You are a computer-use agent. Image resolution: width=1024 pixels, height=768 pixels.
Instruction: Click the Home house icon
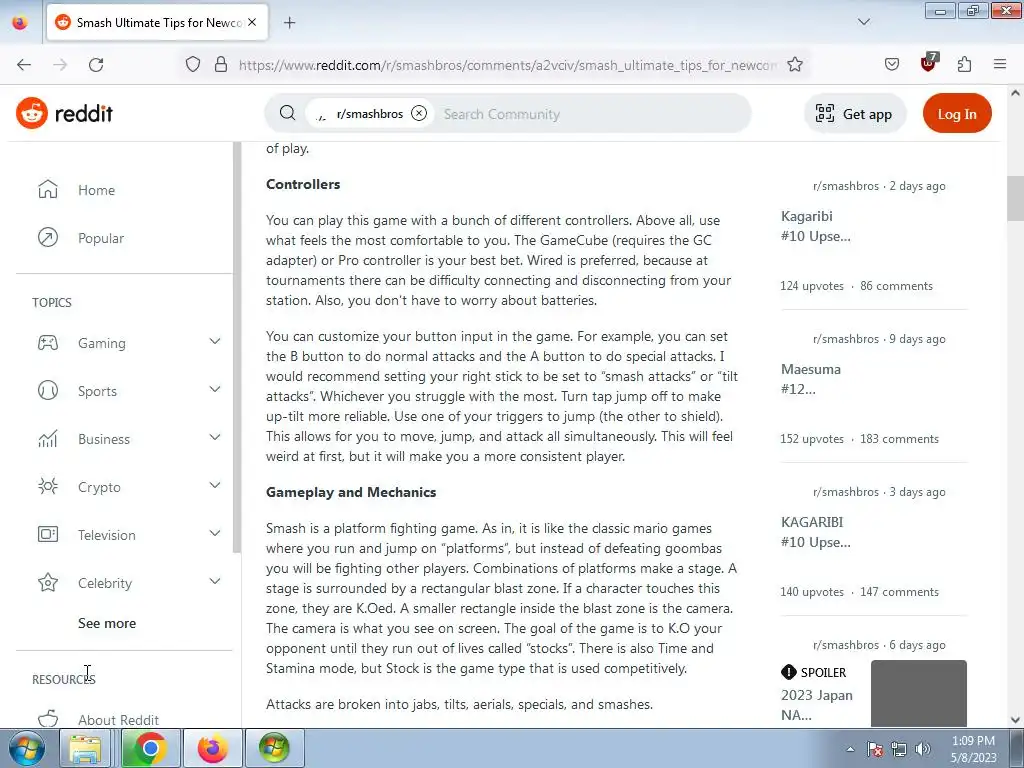48,189
